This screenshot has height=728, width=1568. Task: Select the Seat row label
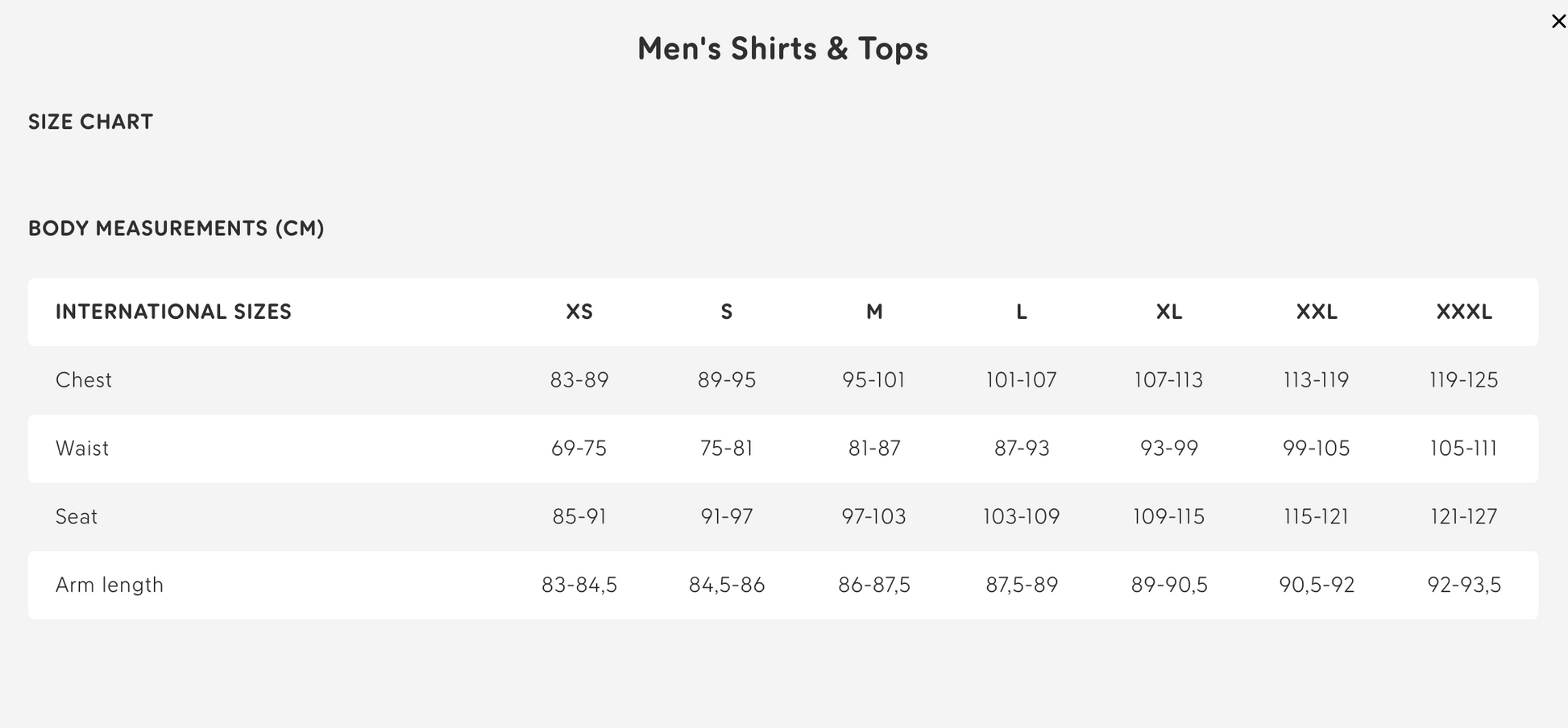[76, 516]
